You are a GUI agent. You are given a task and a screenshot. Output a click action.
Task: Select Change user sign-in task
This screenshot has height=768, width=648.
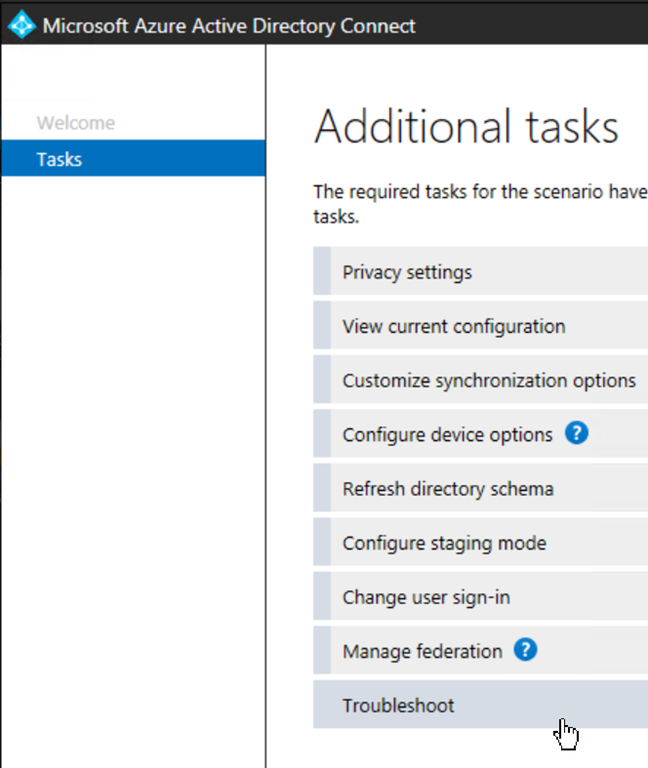click(480, 597)
